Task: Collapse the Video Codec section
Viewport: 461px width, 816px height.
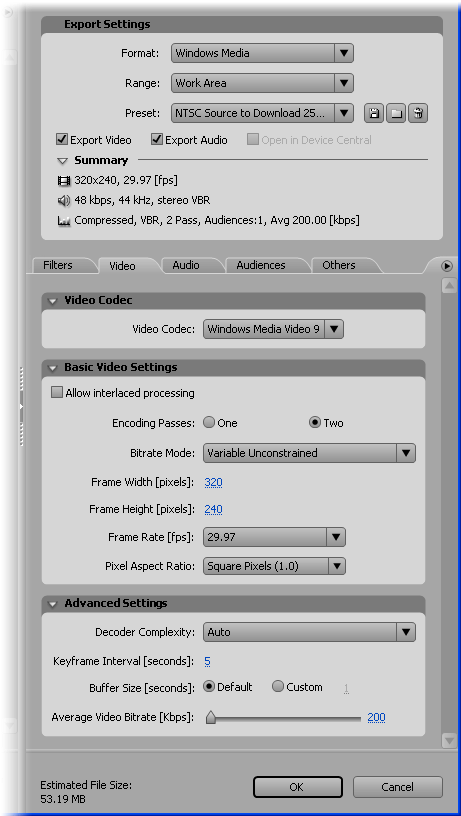Action: point(52,301)
